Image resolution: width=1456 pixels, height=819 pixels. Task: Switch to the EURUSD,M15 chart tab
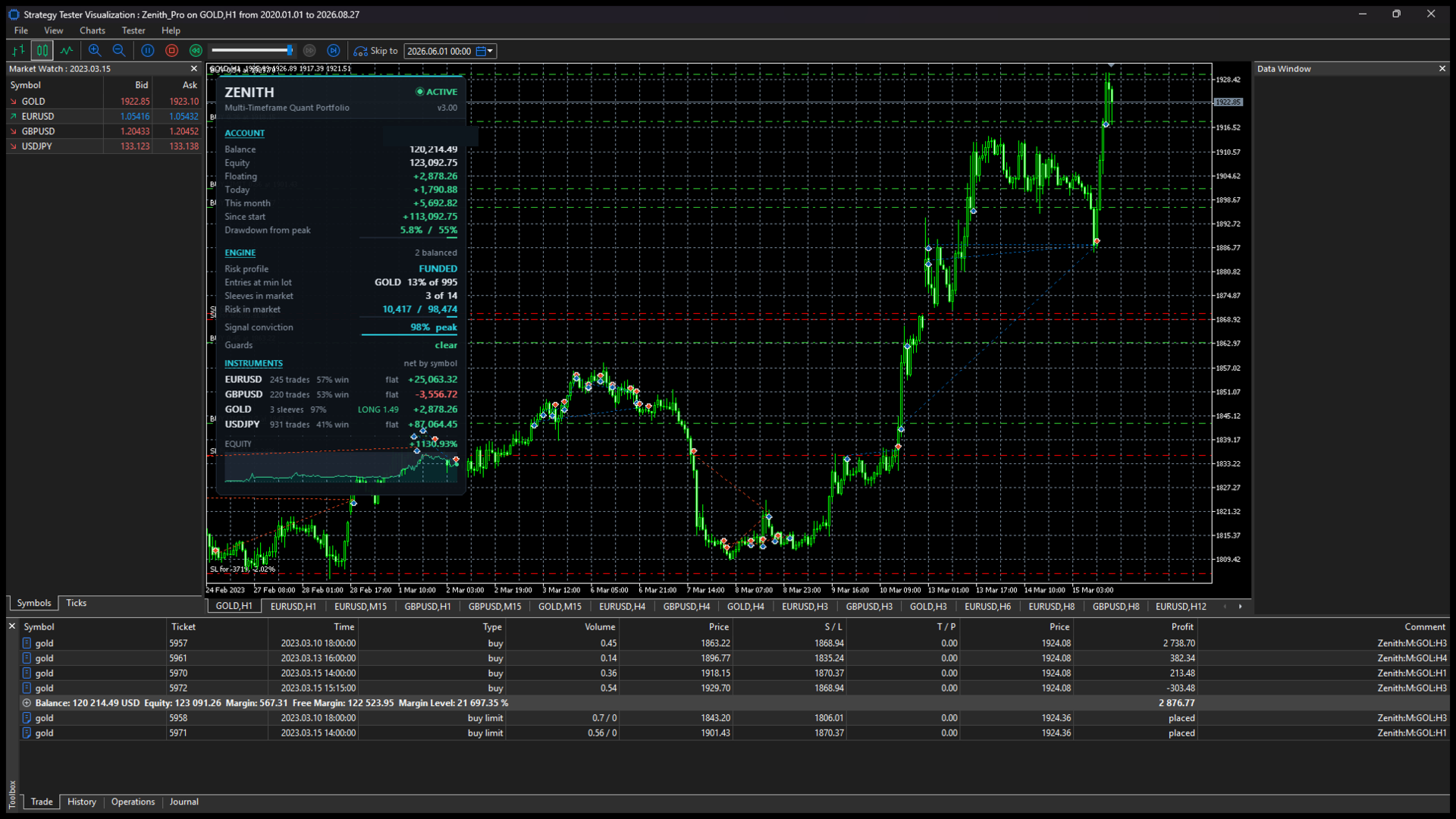click(x=360, y=607)
